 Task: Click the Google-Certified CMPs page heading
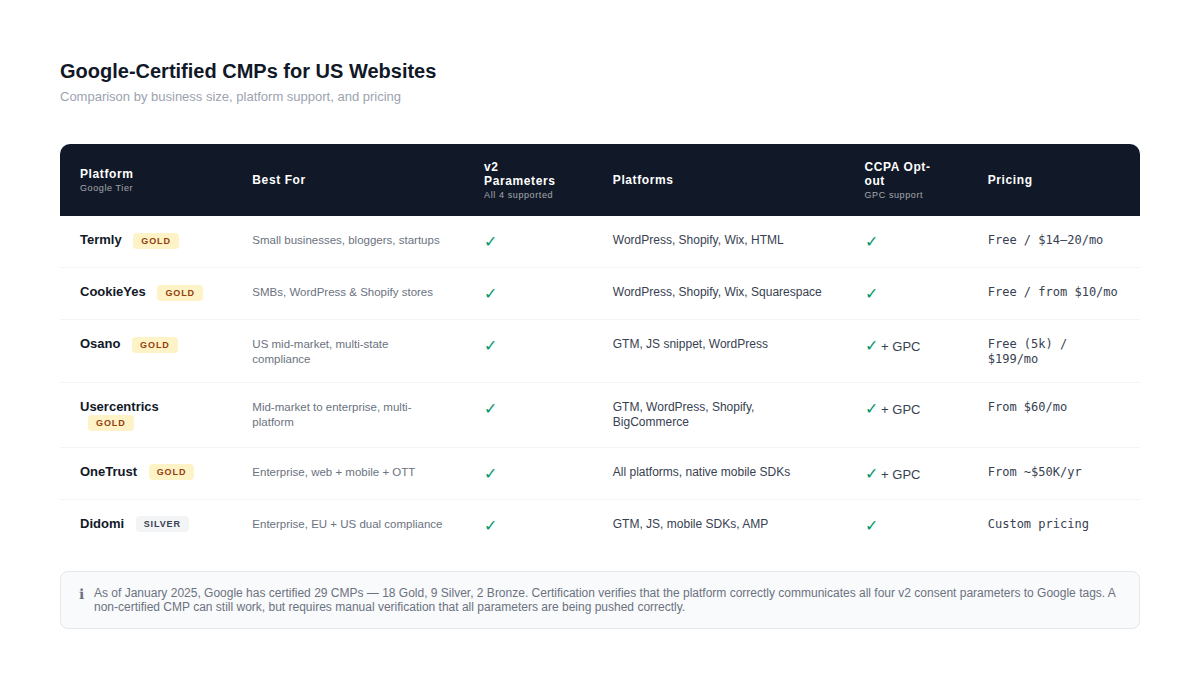(x=248, y=71)
